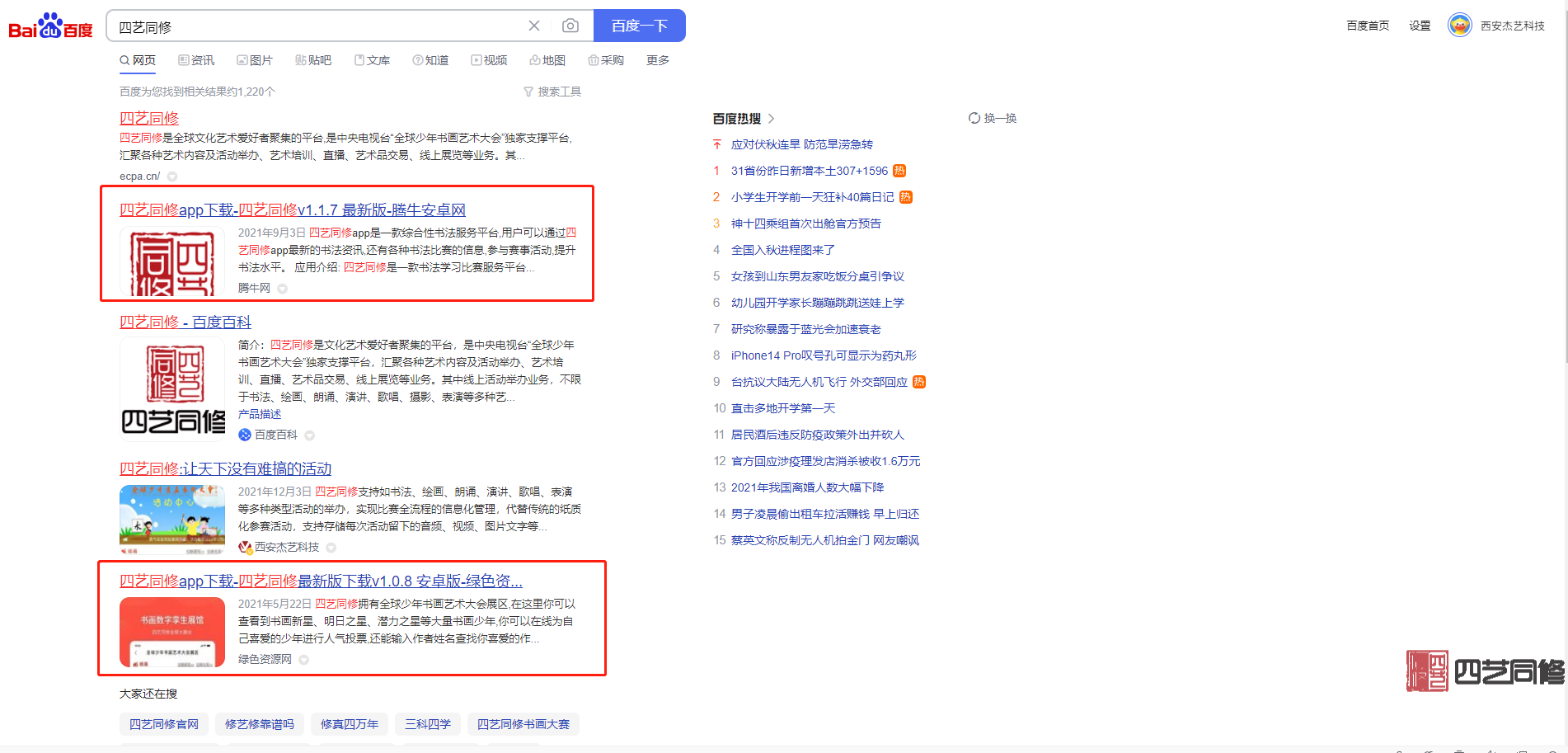Open hot topic 全国入秋进程图来了

point(783,250)
